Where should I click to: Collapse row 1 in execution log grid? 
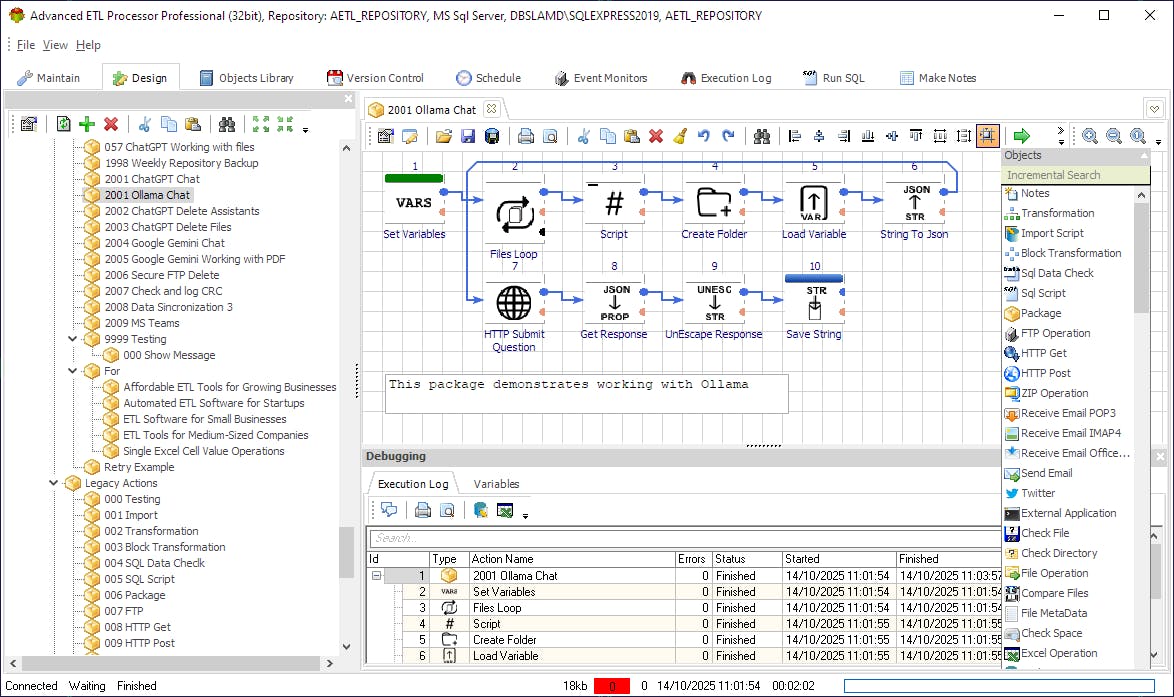pyautogui.click(x=377, y=576)
